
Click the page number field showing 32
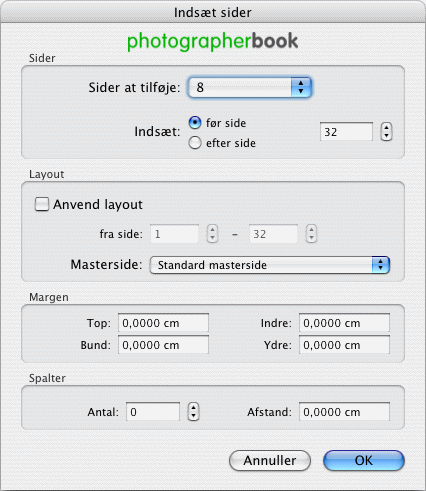(x=346, y=132)
